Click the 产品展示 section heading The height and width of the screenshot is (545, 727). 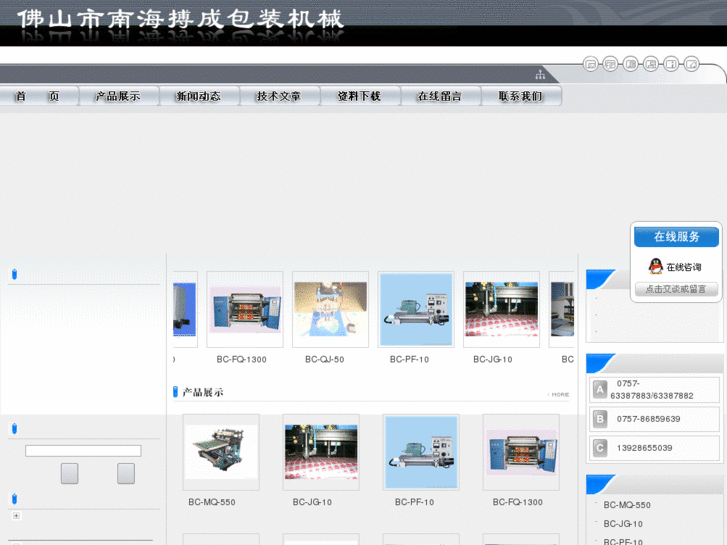click(203, 392)
